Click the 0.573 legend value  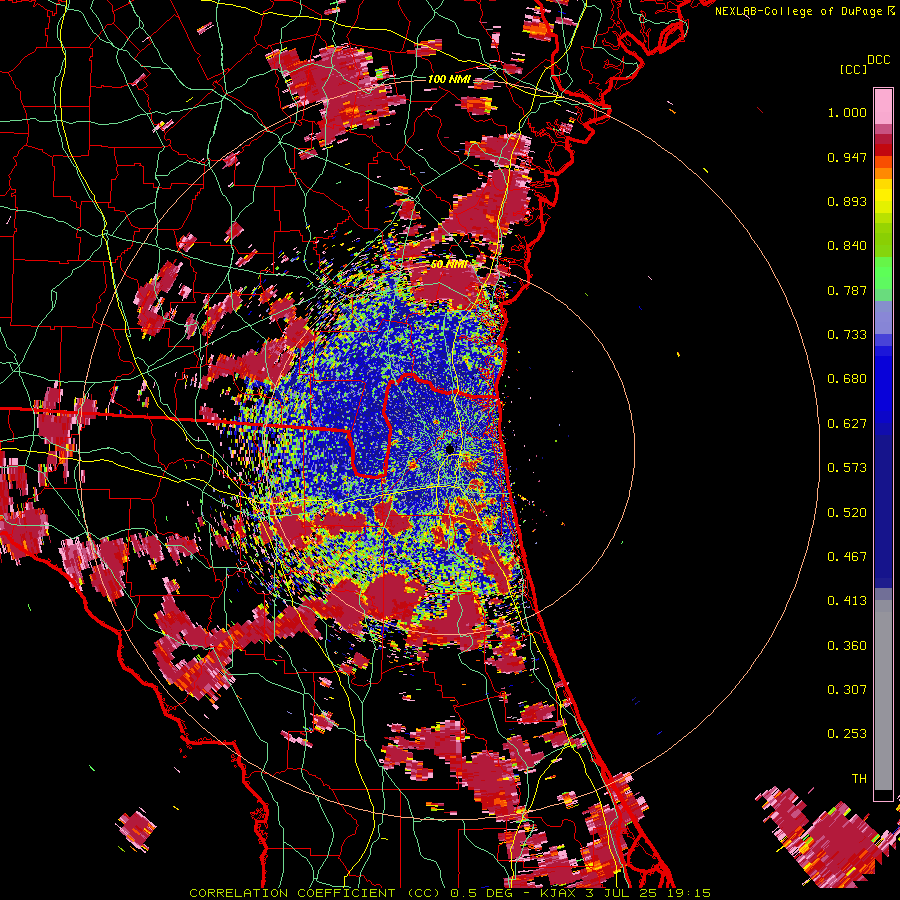[847, 468]
